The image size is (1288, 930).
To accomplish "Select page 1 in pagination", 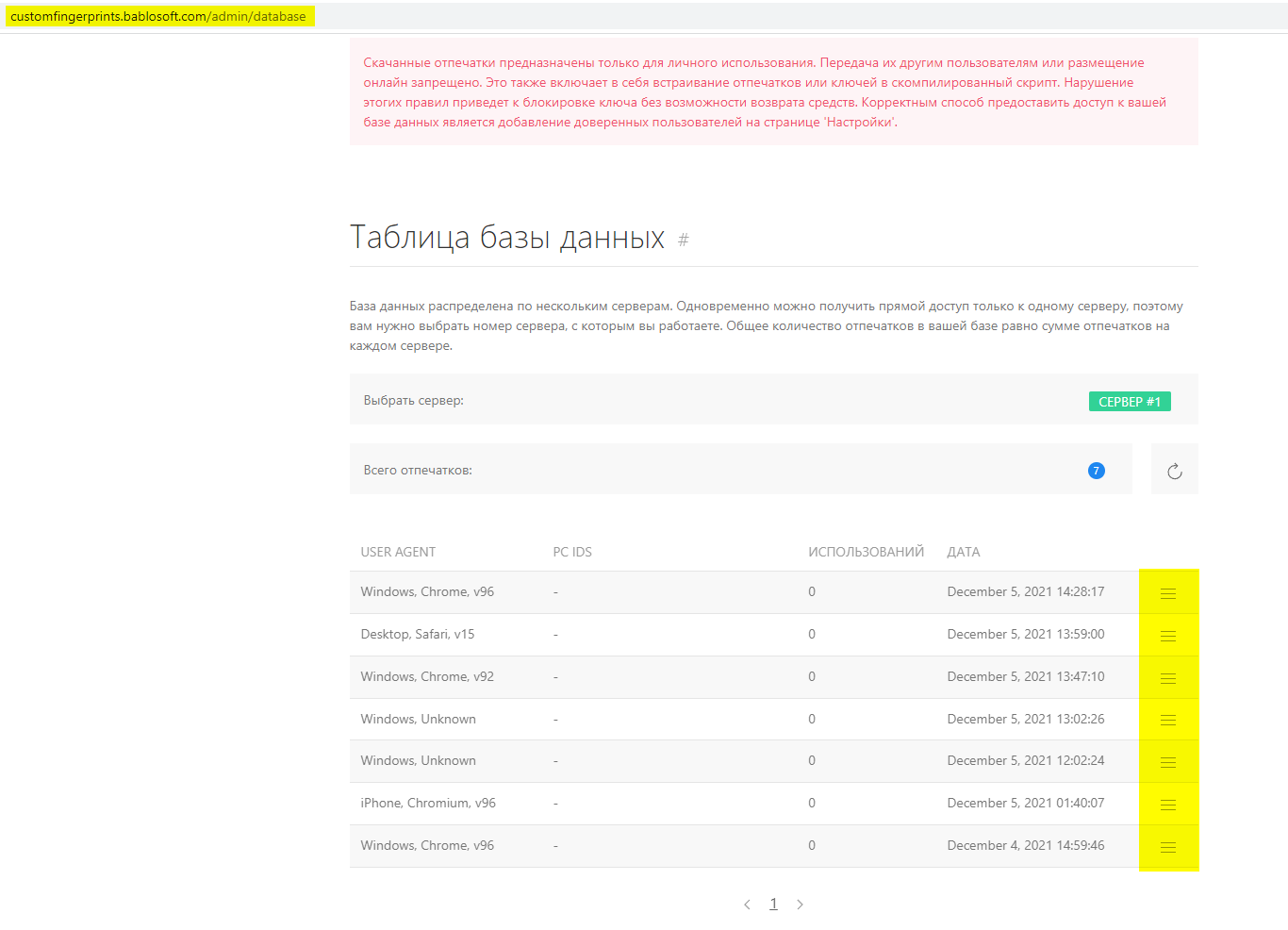I will pos(773,904).
